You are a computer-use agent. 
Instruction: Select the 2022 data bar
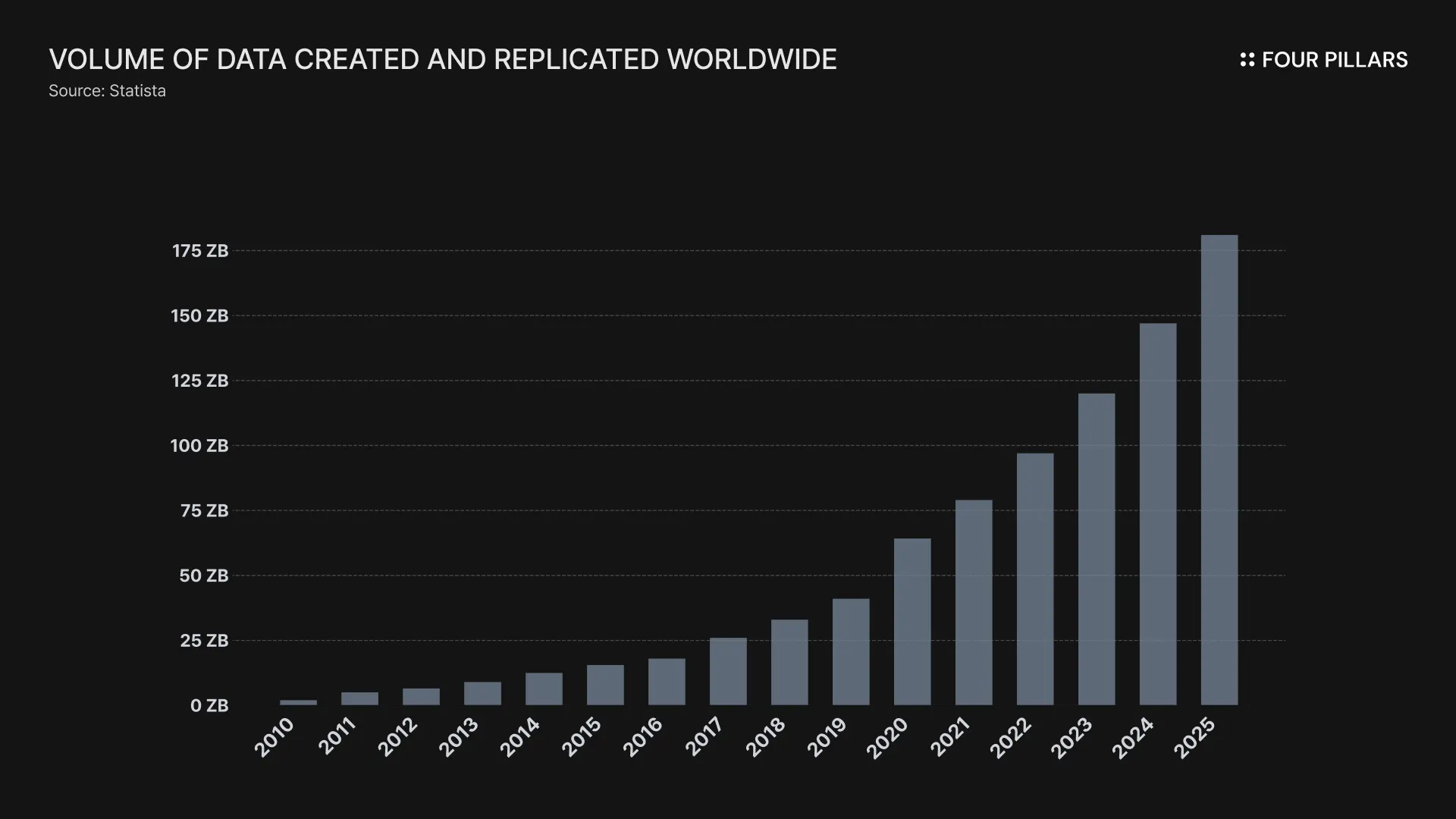(x=1034, y=579)
